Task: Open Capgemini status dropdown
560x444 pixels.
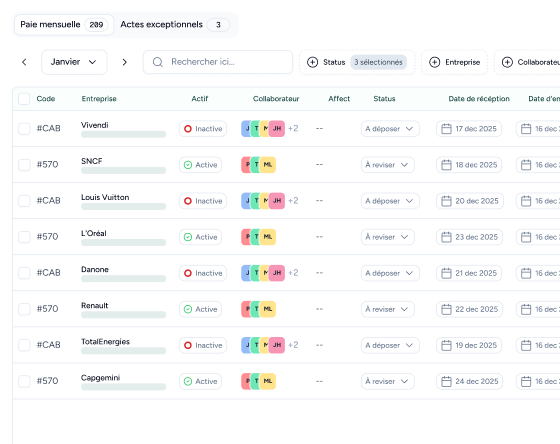Action: tap(388, 381)
